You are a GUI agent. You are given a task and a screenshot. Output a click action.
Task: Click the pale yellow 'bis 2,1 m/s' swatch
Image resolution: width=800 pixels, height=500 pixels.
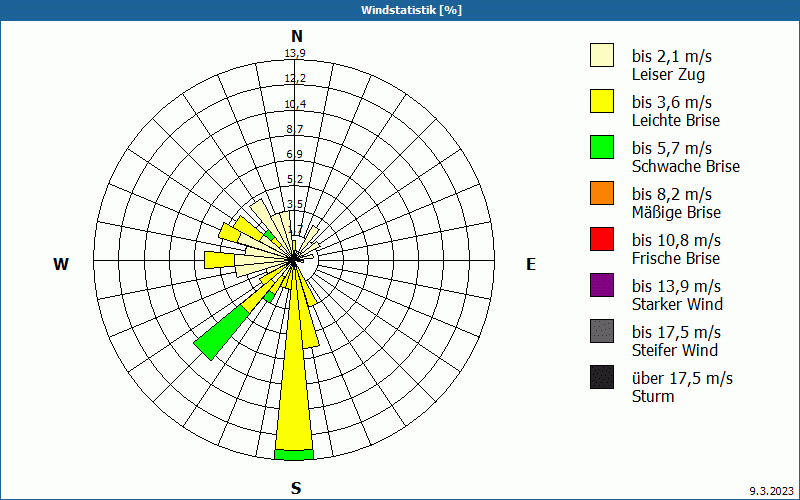click(602, 55)
